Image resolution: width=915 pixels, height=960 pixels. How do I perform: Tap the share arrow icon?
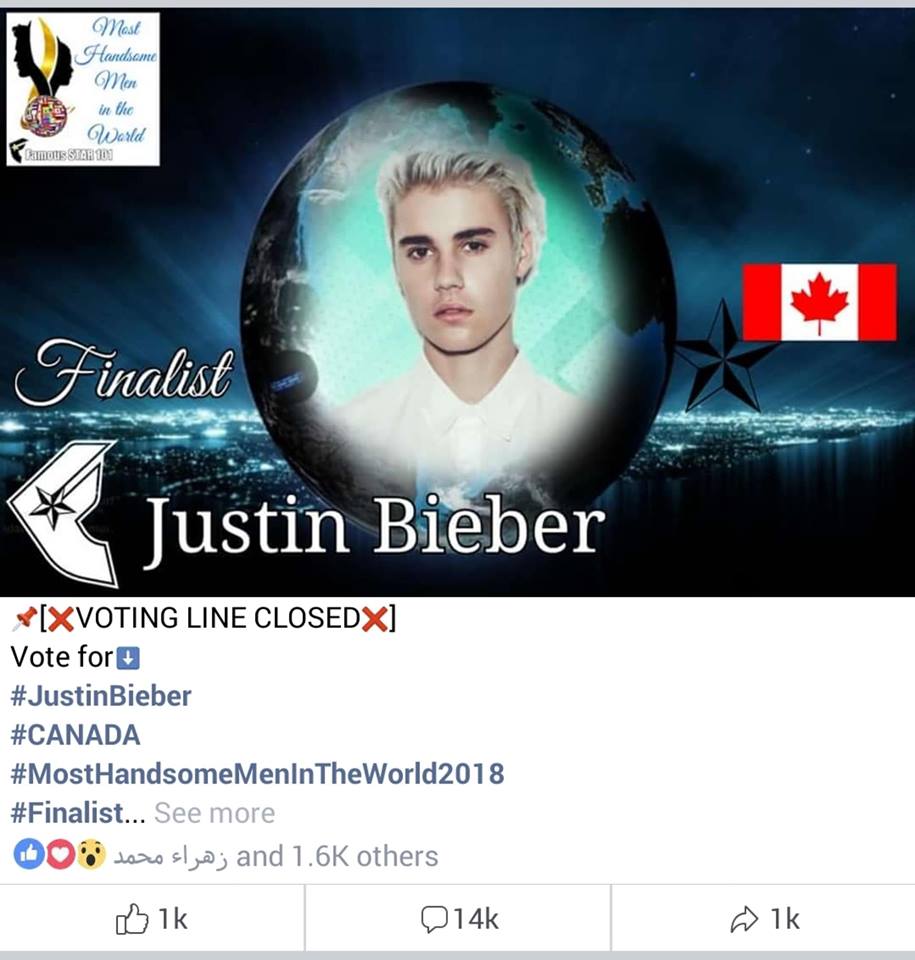744,920
